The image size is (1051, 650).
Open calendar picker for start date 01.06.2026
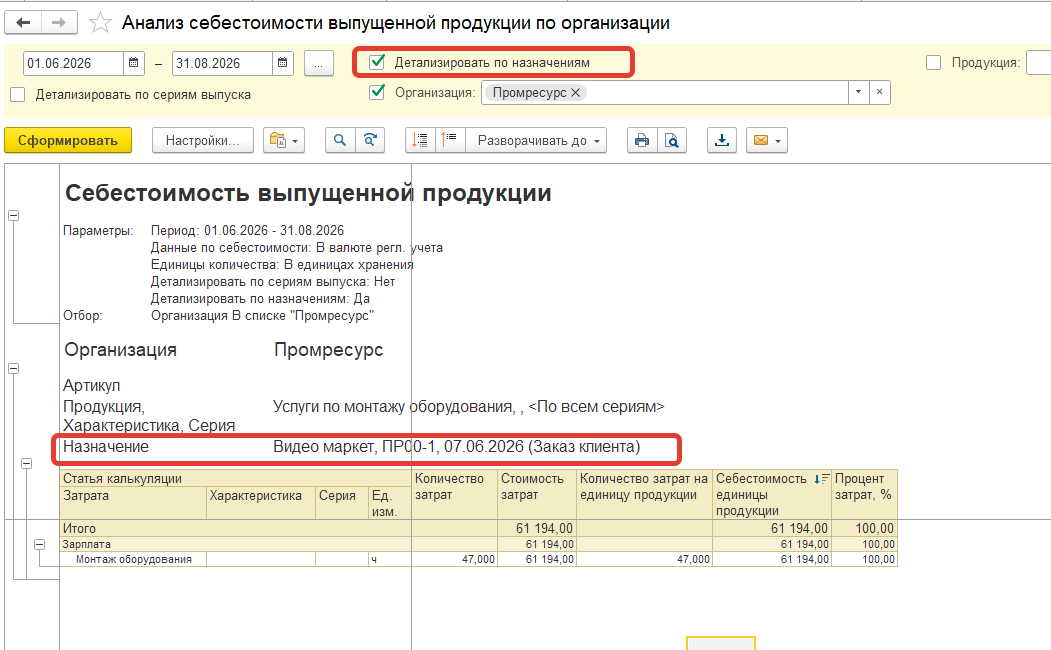[x=133, y=63]
